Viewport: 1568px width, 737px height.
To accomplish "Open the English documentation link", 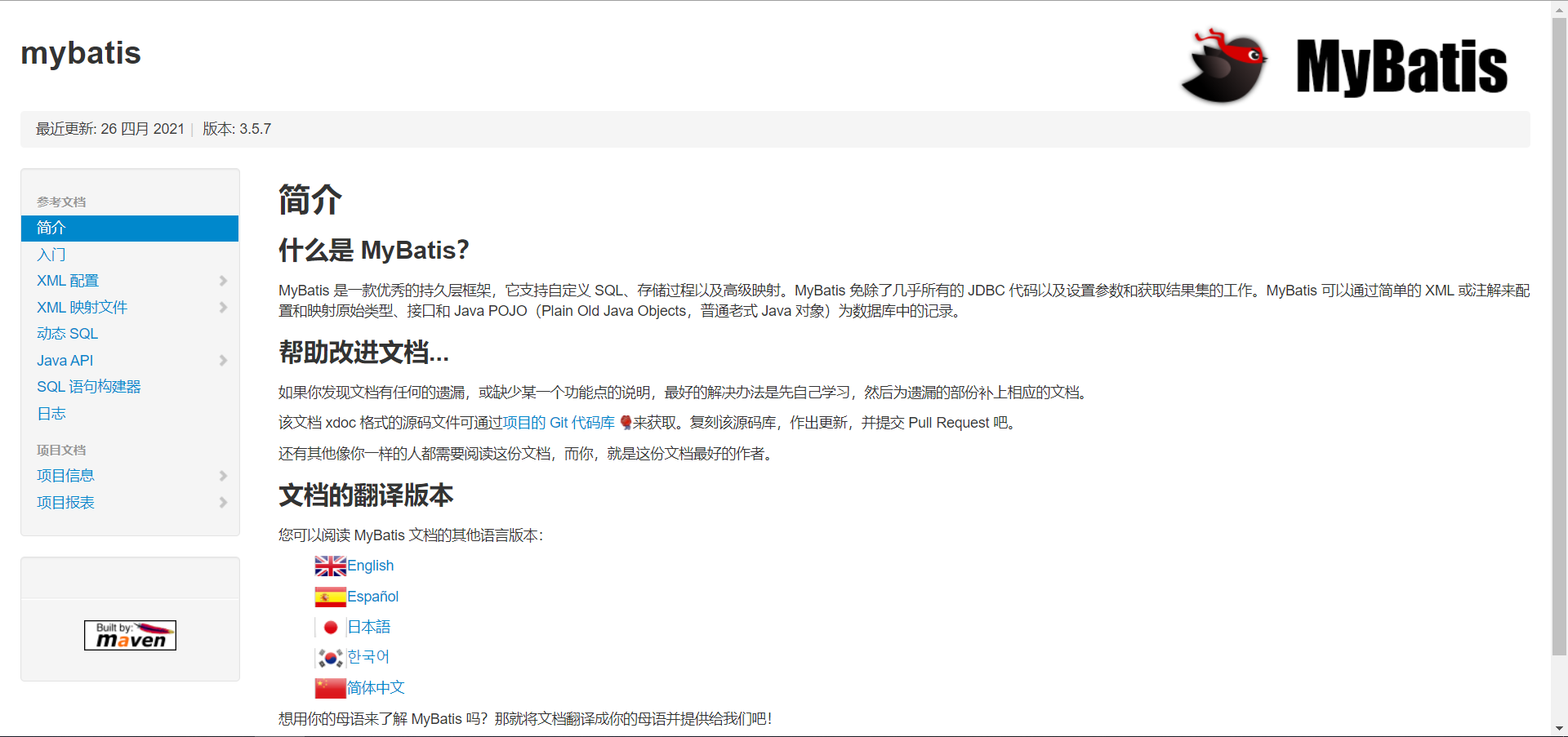I will pos(369,565).
